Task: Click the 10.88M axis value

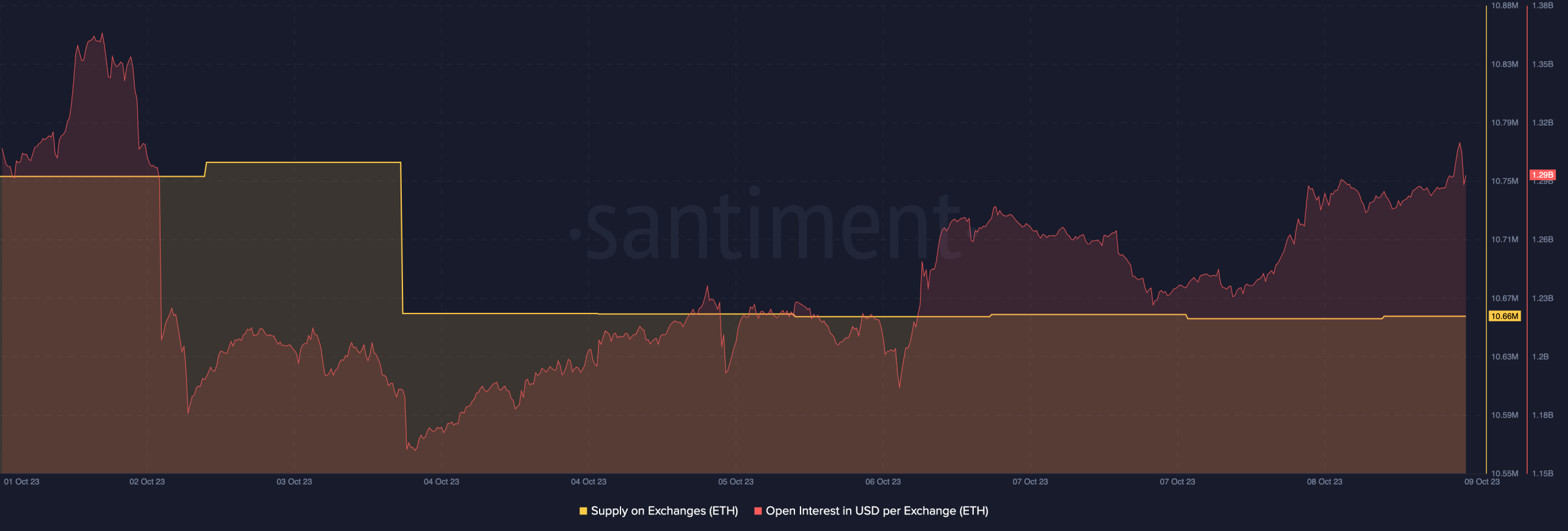Action: click(x=1504, y=6)
